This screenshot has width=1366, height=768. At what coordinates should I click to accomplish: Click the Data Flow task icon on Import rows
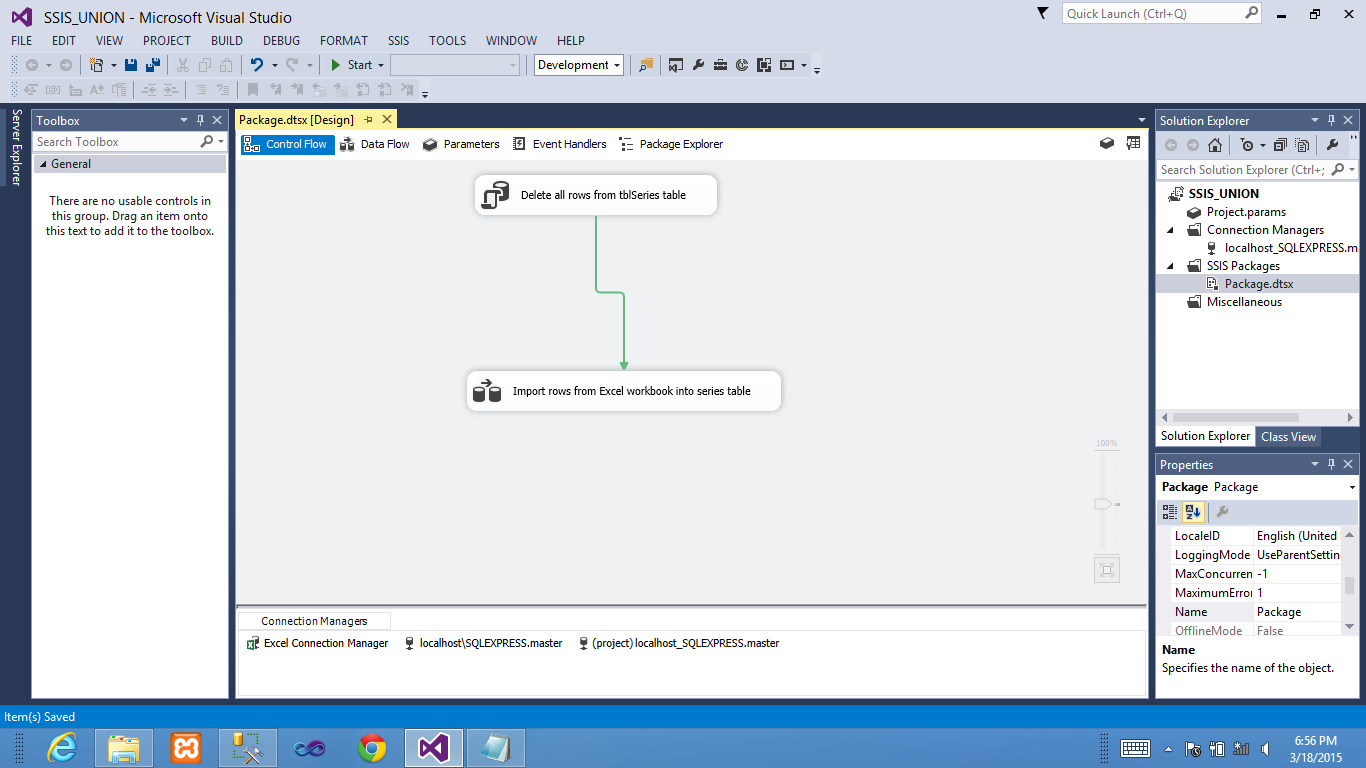[487, 391]
